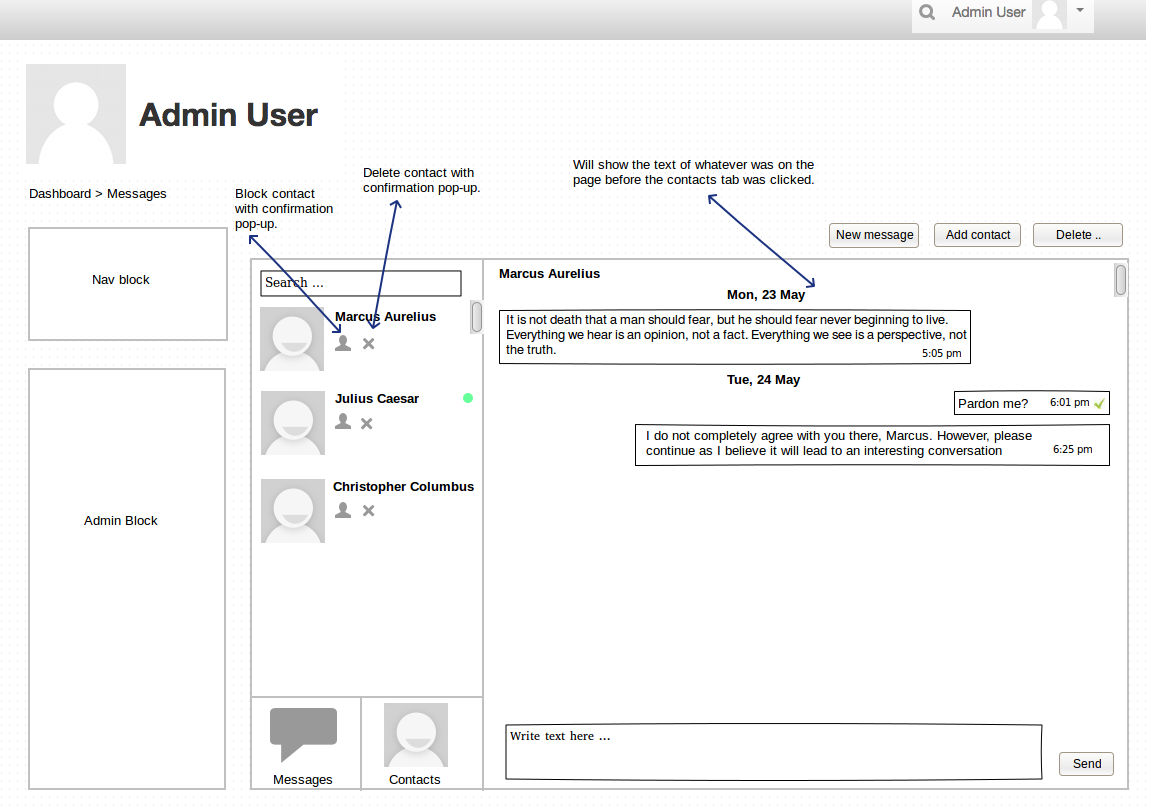Image resolution: width=1151 pixels, height=810 pixels.
Task: Click the Marcus Aurelius quote message at 5:05 pm
Action: (734, 337)
